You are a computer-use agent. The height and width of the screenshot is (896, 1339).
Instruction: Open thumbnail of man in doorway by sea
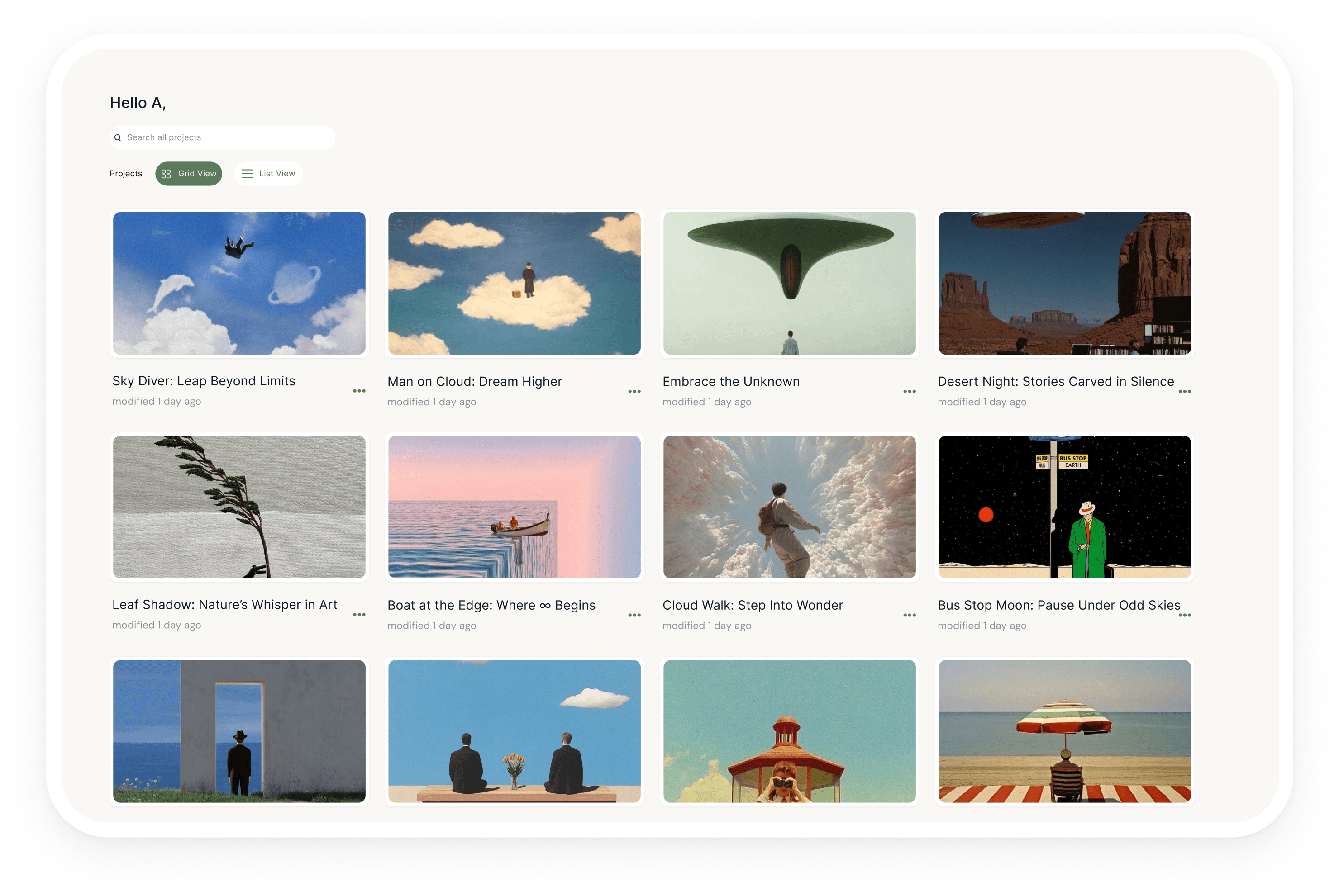[239, 731]
